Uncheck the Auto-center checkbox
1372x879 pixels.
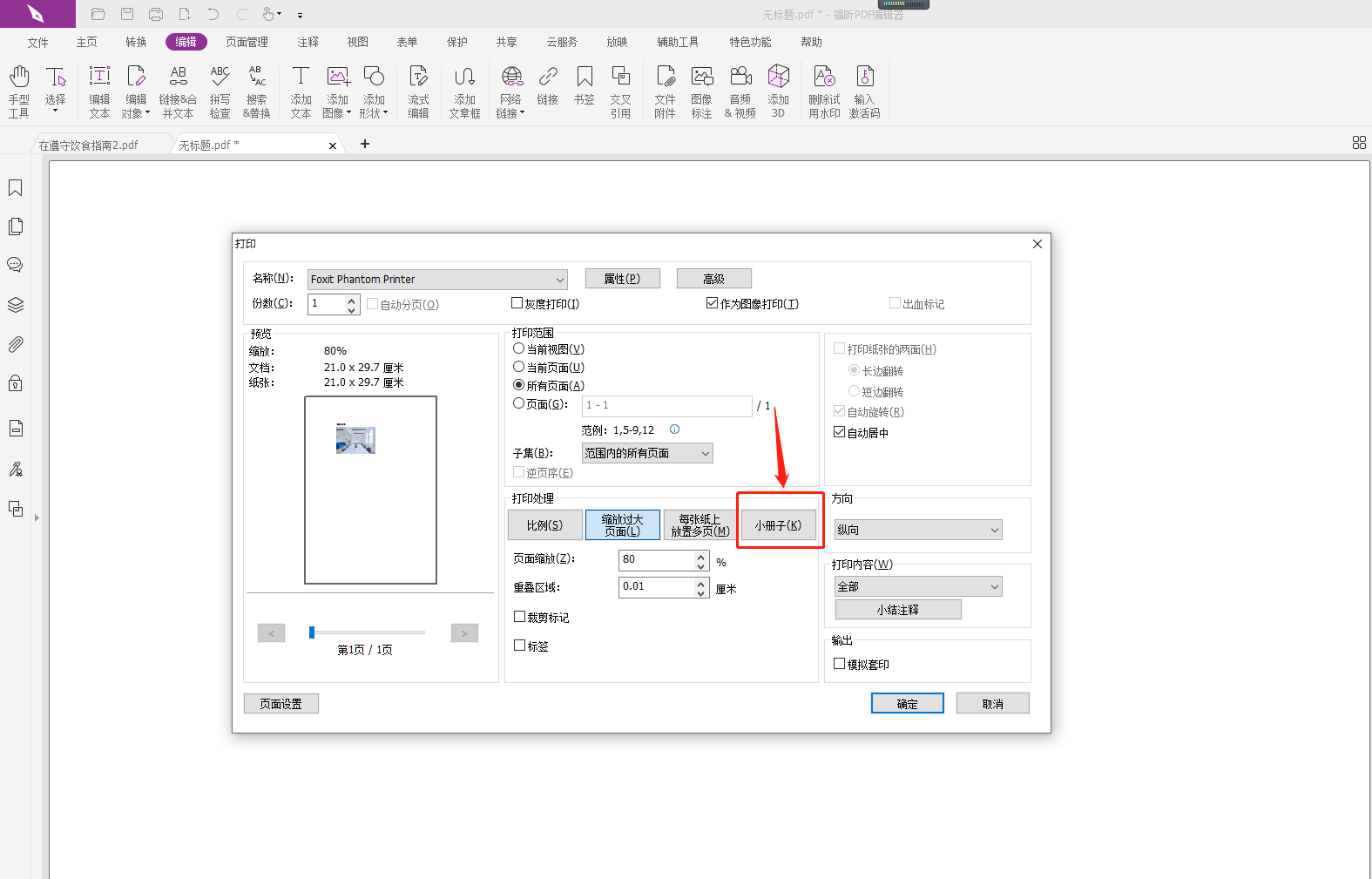pos(840,432)
